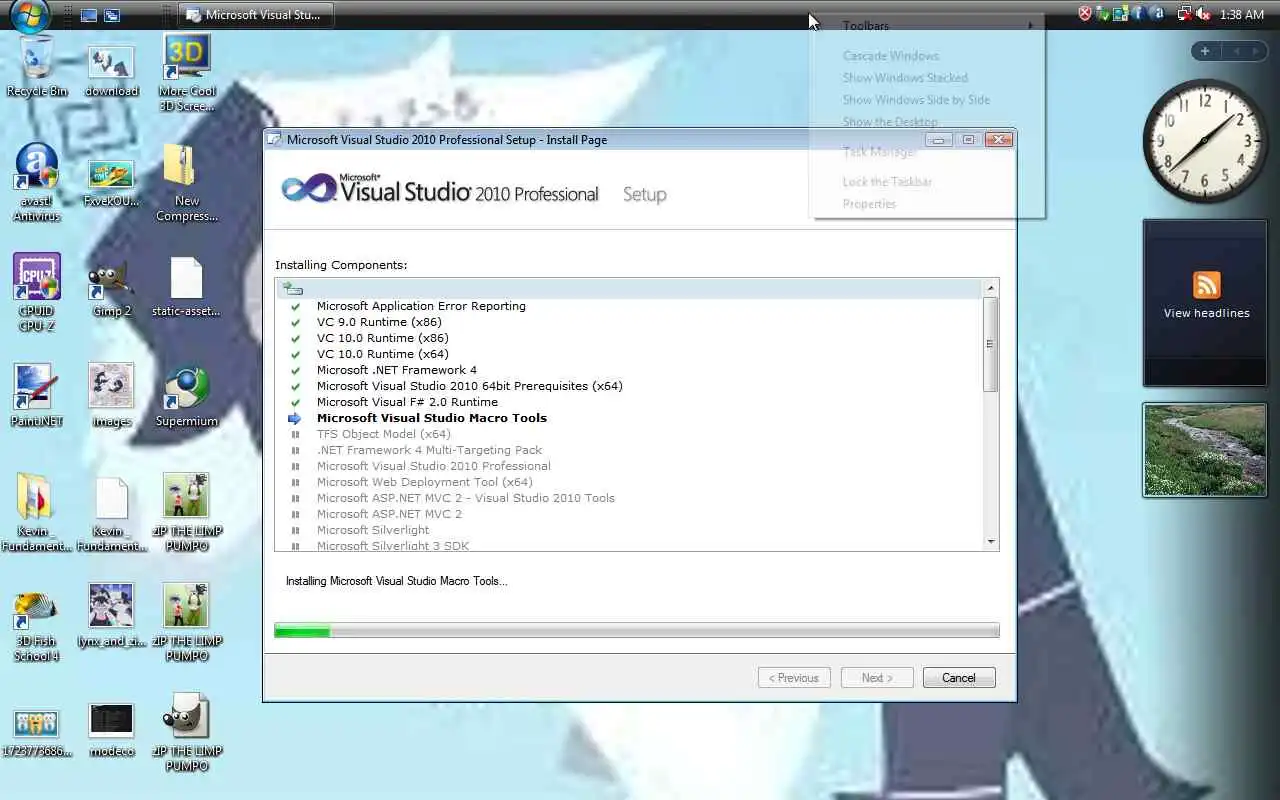
Task: Click the sidebar next gadgets arrow
Action: point(1256,51)
